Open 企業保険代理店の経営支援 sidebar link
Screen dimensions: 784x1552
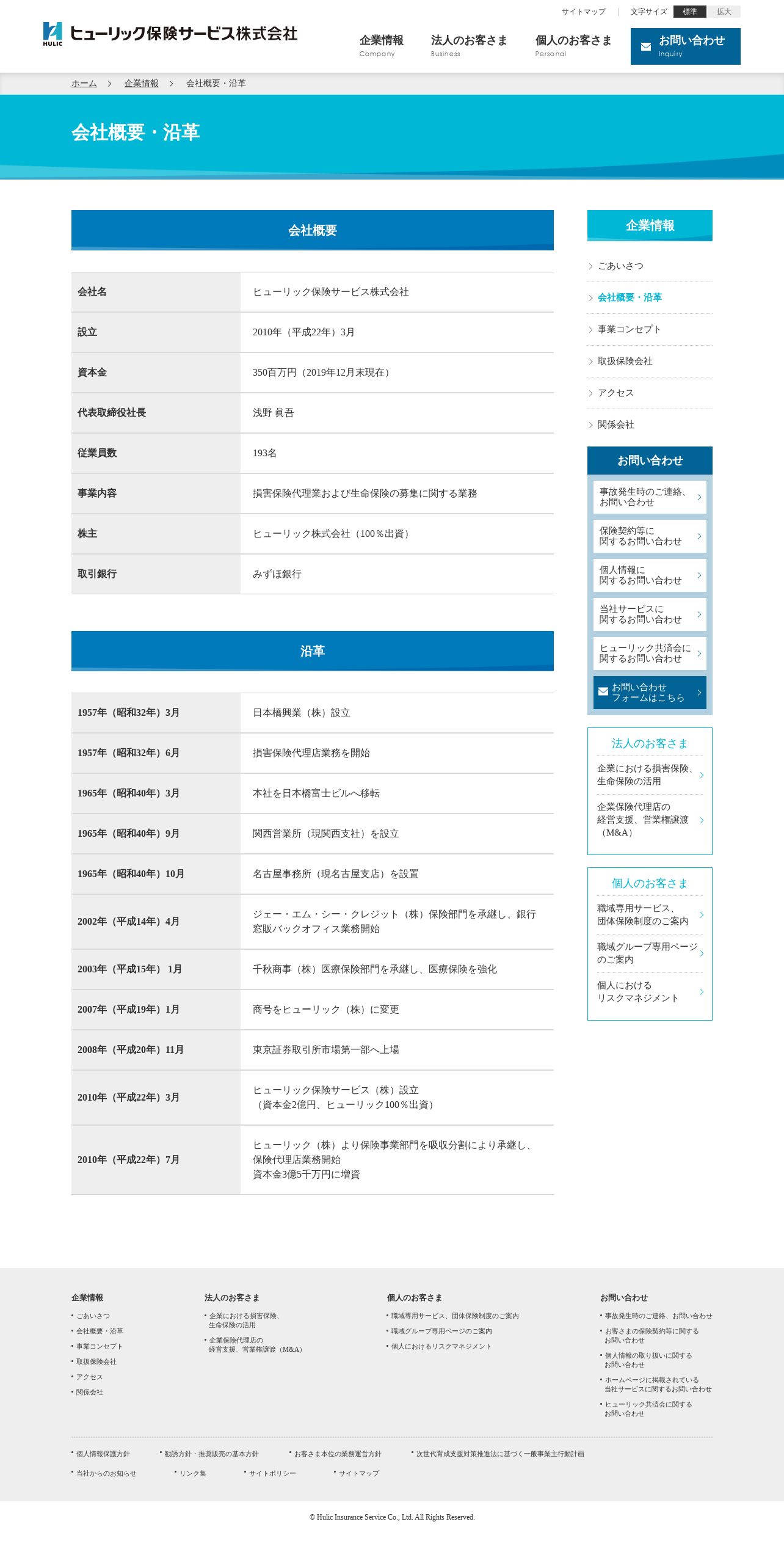[x=650, y=820]
